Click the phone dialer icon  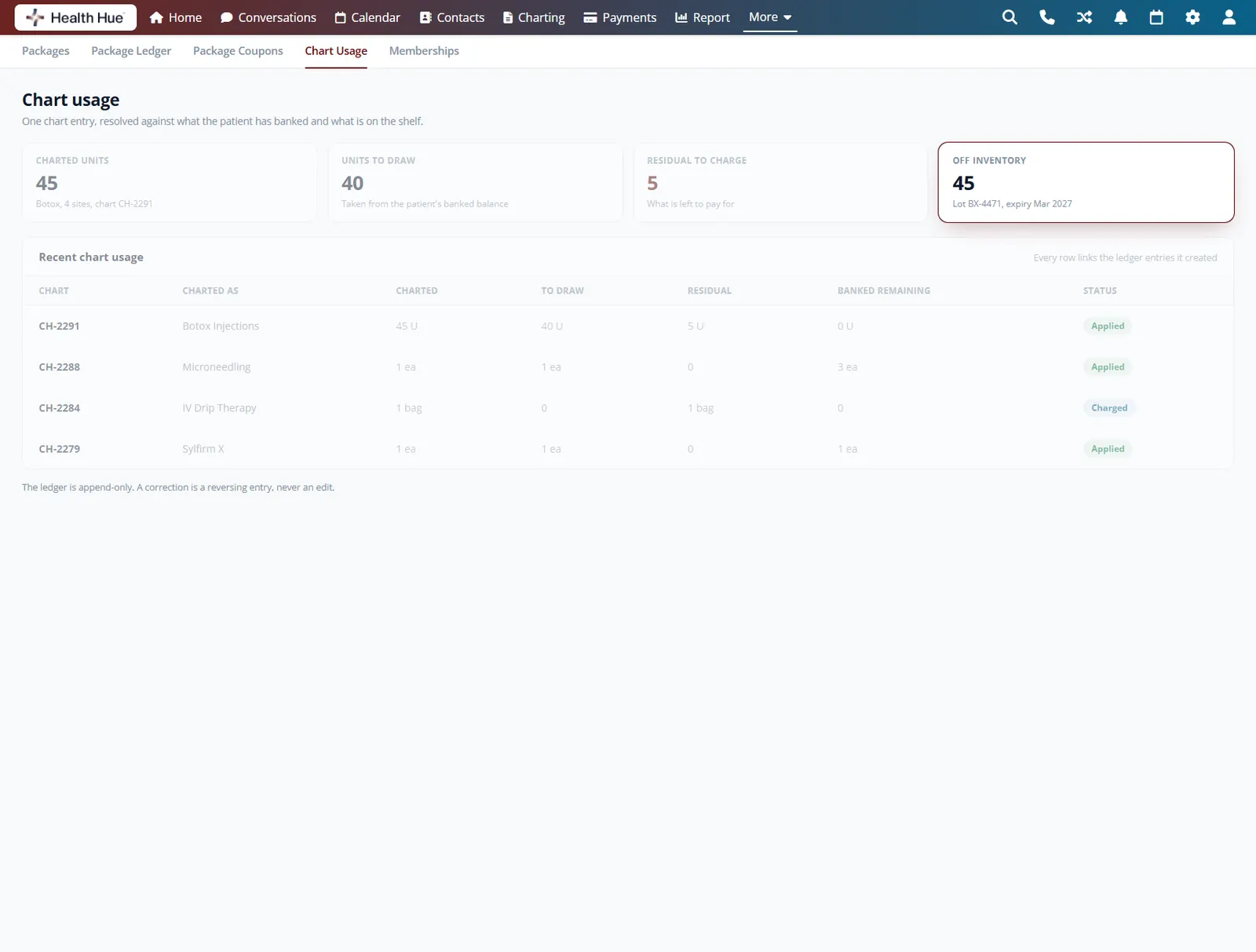1046,17
